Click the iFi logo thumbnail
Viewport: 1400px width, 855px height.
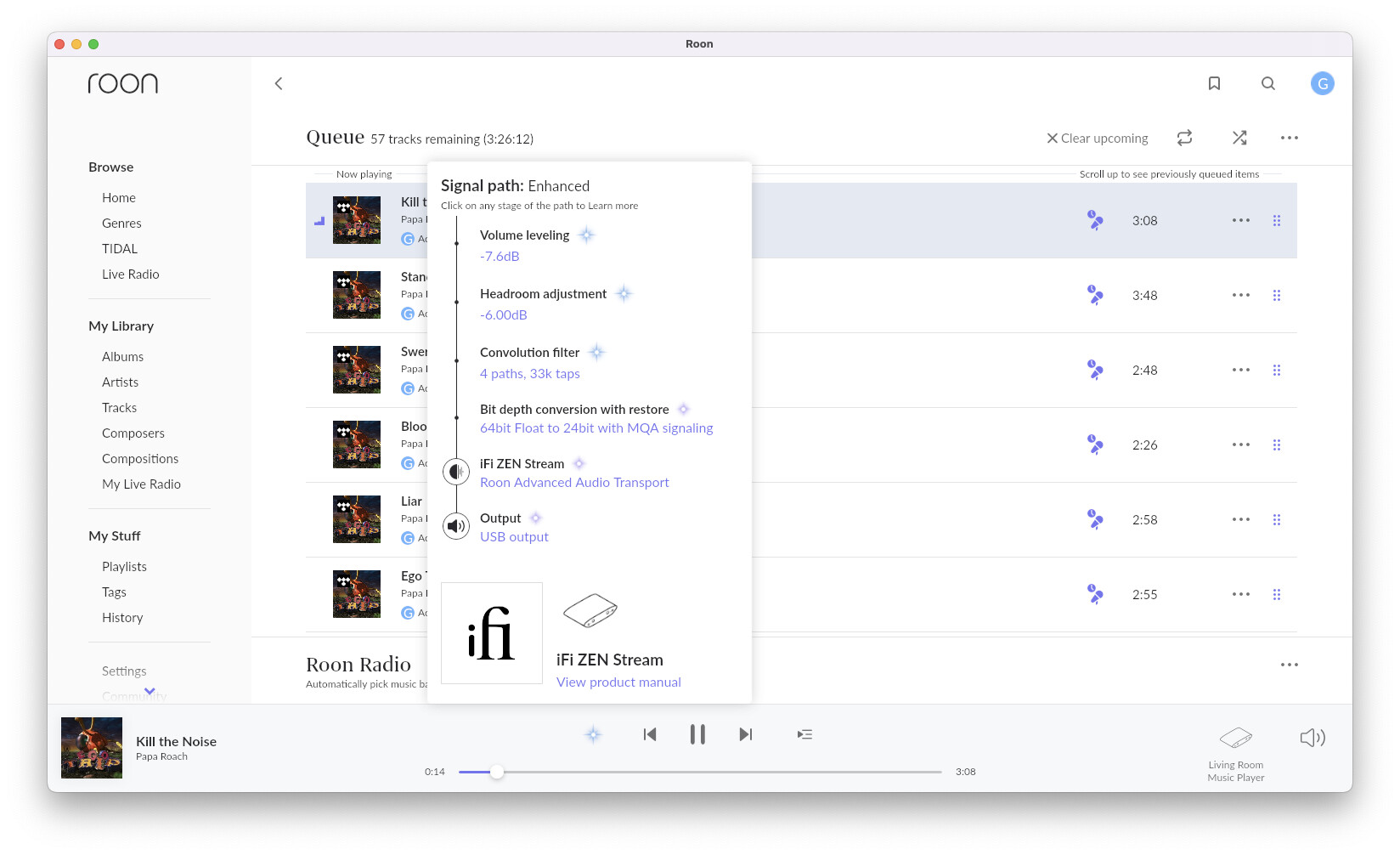click(492, 633)
